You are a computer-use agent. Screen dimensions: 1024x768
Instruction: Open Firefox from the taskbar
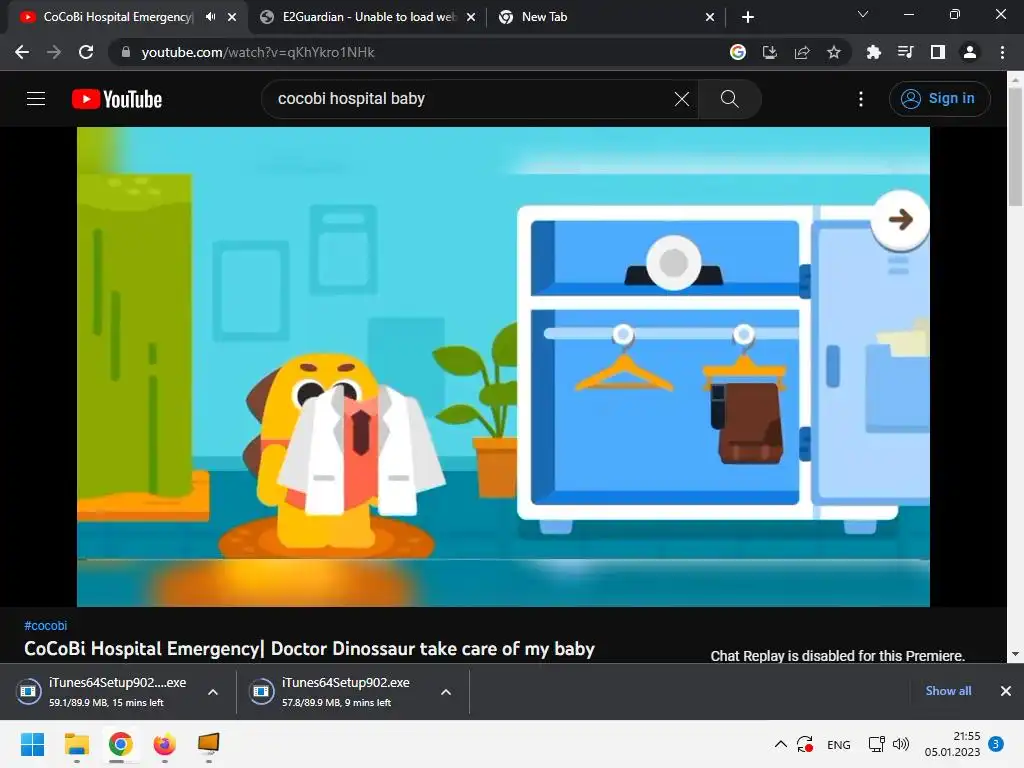click(x=165, y=744)
